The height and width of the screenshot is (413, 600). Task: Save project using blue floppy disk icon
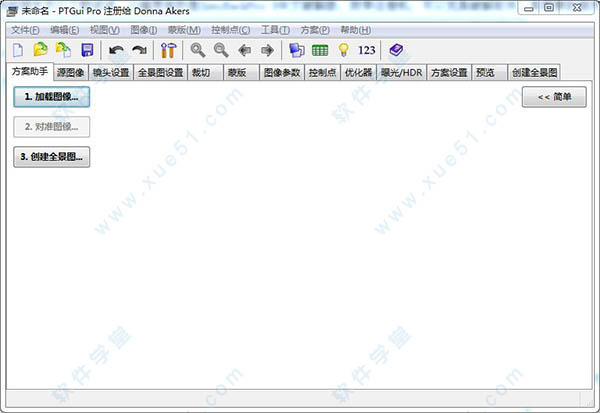click(x=87, y=50)
